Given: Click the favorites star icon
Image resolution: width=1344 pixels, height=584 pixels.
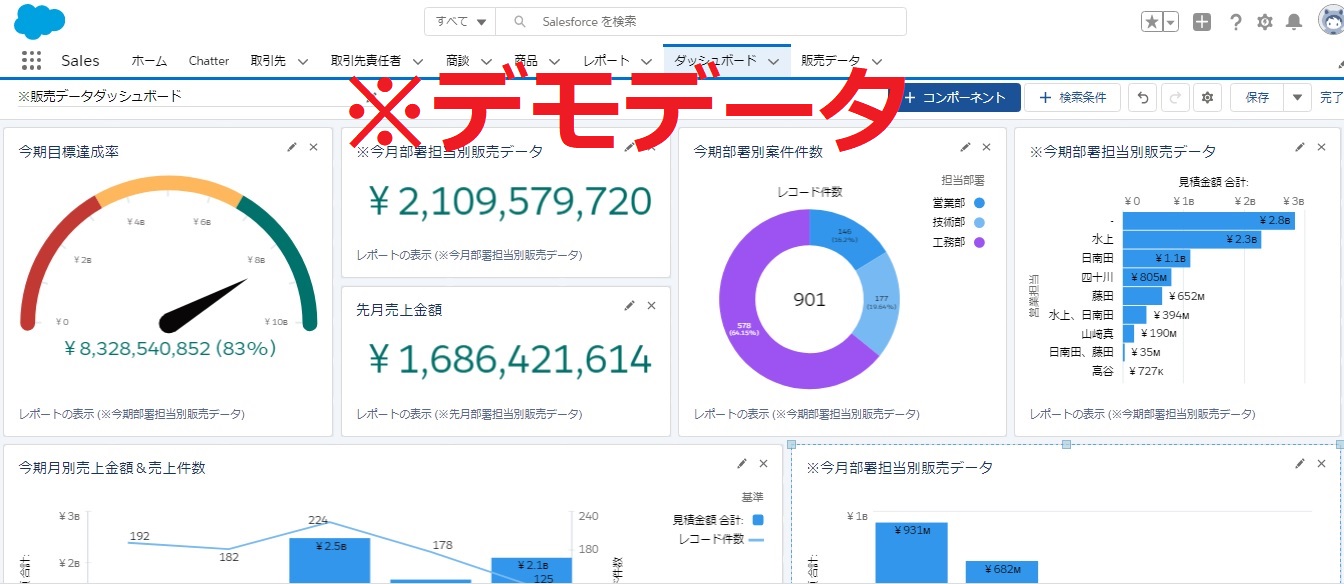Looking at the screenshot, I should (x=1152, y=22).
